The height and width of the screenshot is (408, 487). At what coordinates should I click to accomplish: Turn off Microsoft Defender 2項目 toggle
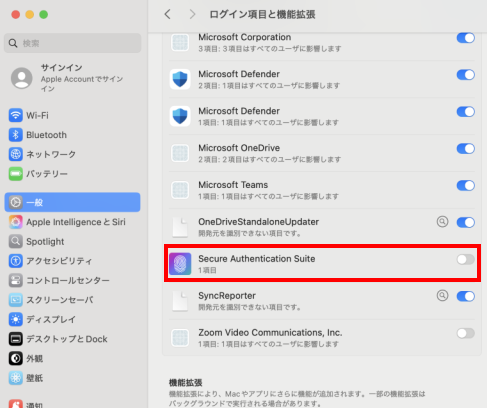click(466, 75)
